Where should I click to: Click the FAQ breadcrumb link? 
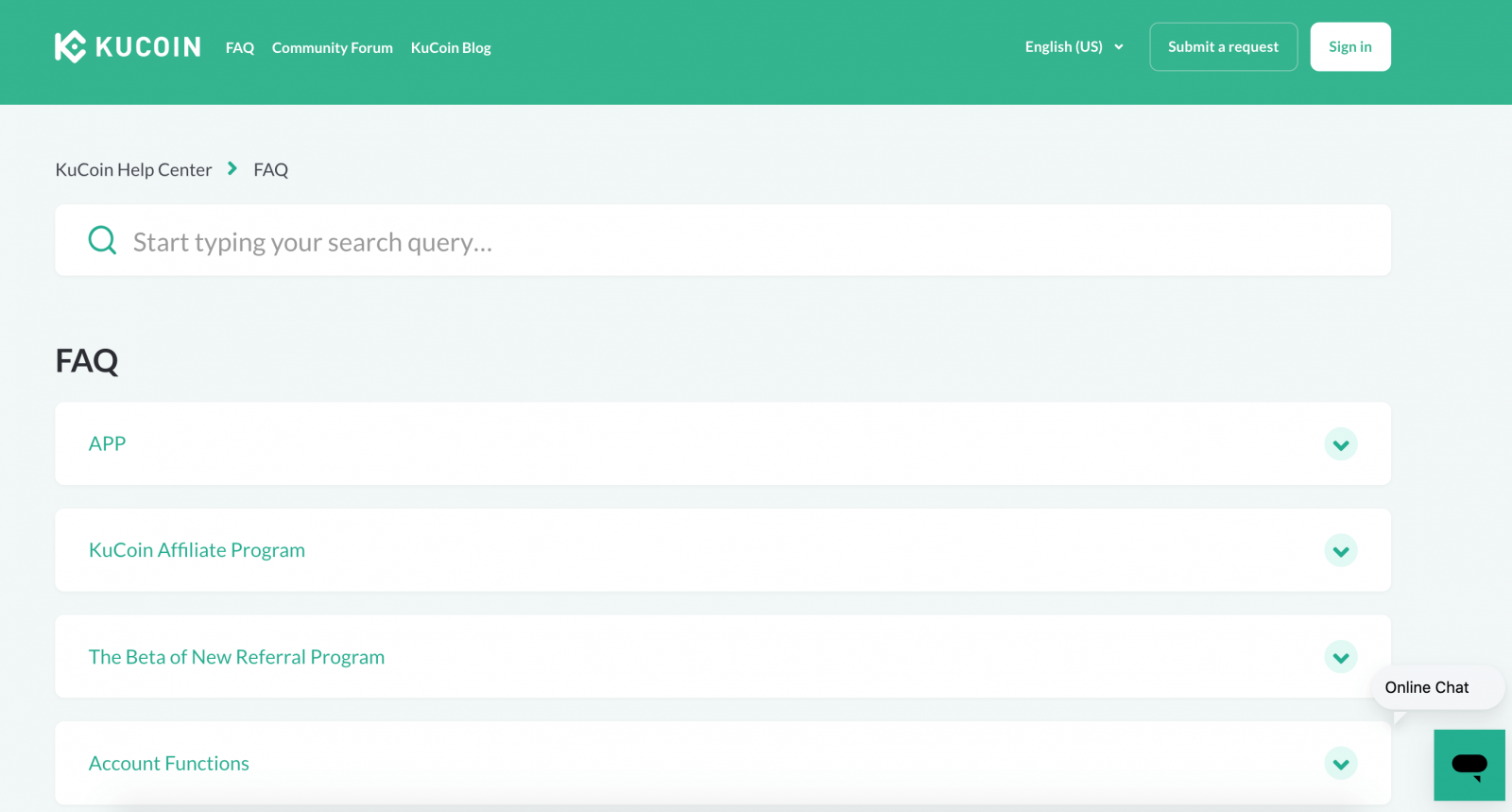(270, 170)
